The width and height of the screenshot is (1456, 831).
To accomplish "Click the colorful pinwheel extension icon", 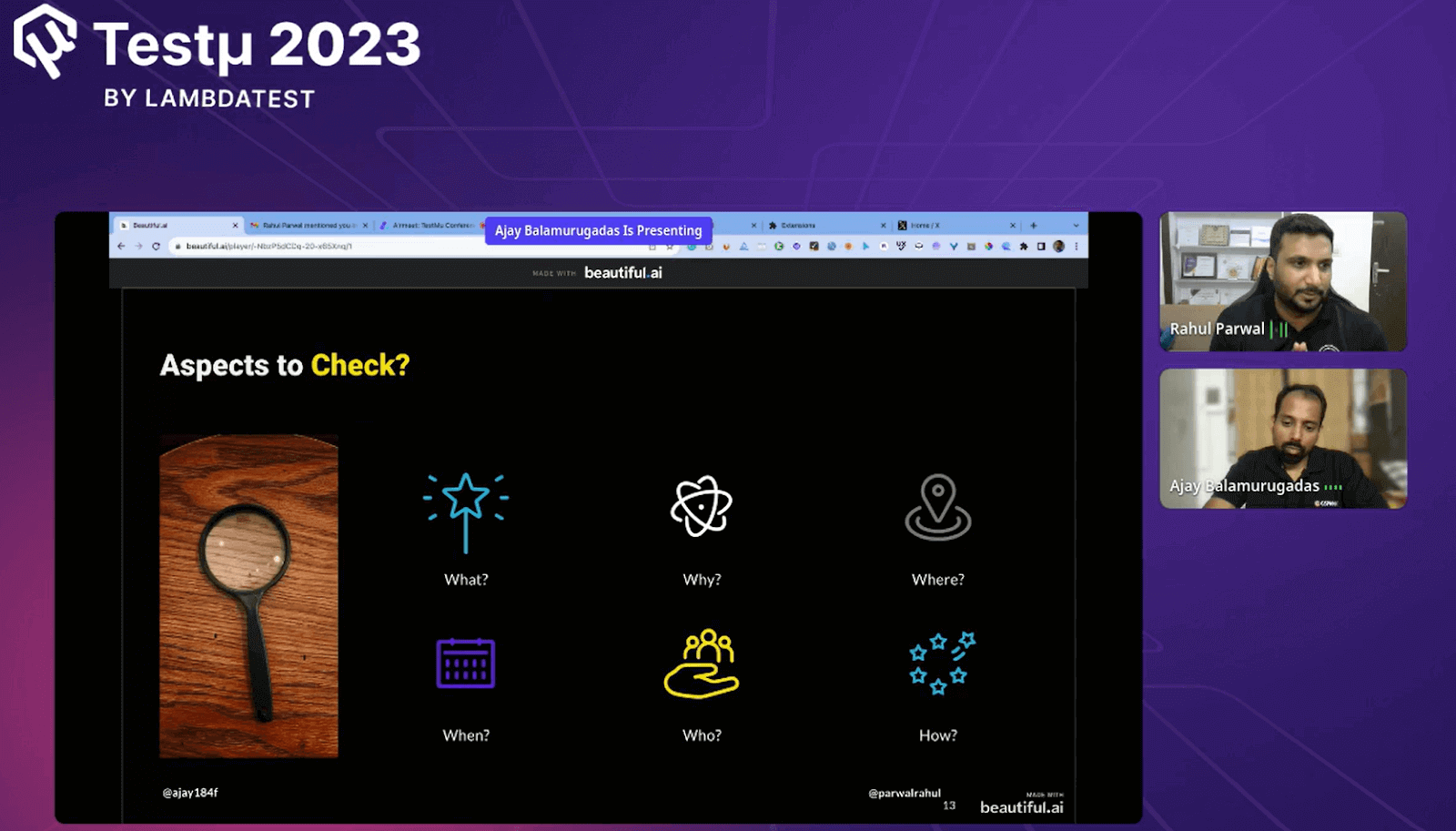I will 988,246.
